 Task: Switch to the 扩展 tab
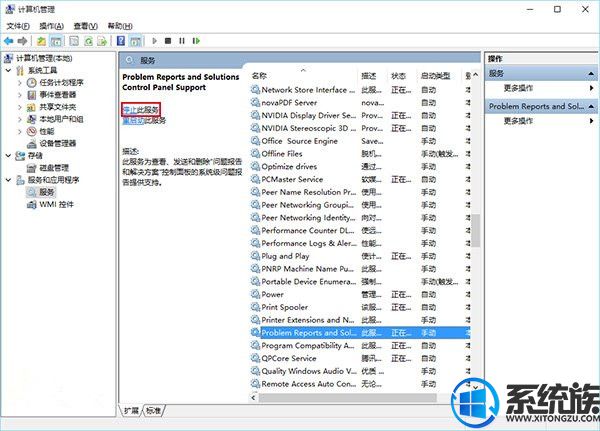pyautogui.click(x=131, y=411)
